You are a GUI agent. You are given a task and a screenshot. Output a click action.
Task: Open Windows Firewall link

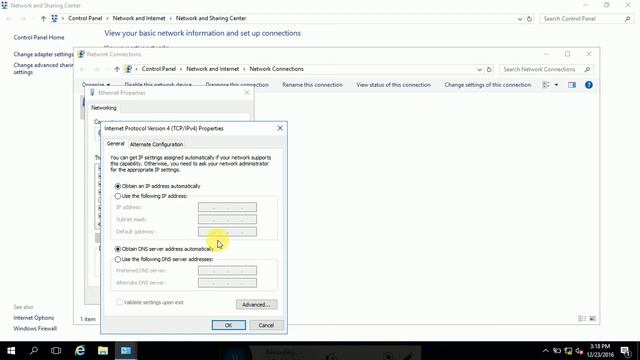tap(35, 329)
